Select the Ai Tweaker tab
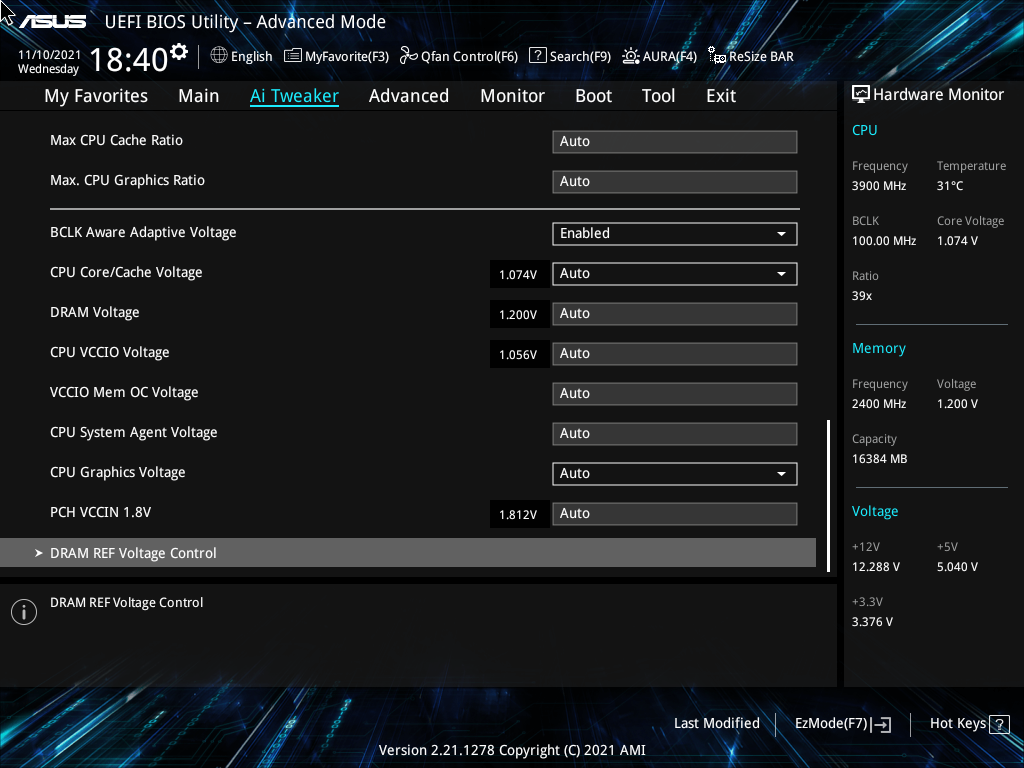The image size is (1024, 768). [x=294, y=96]
